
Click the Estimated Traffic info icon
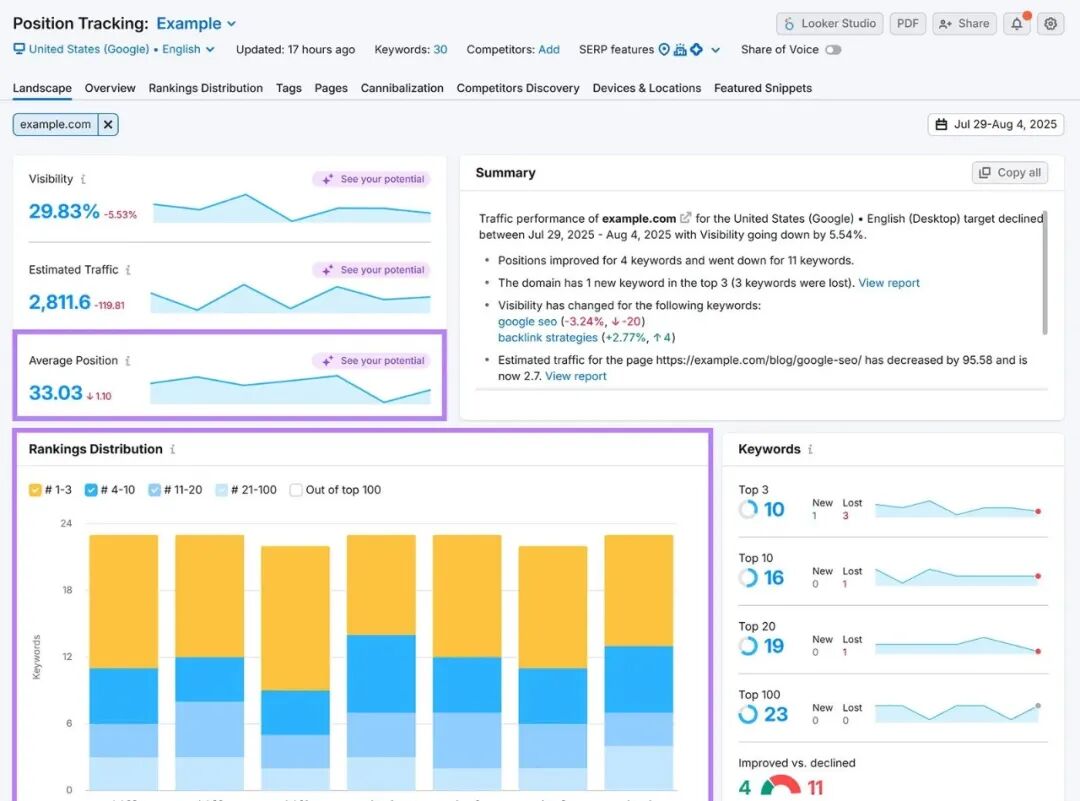(128, 270)
